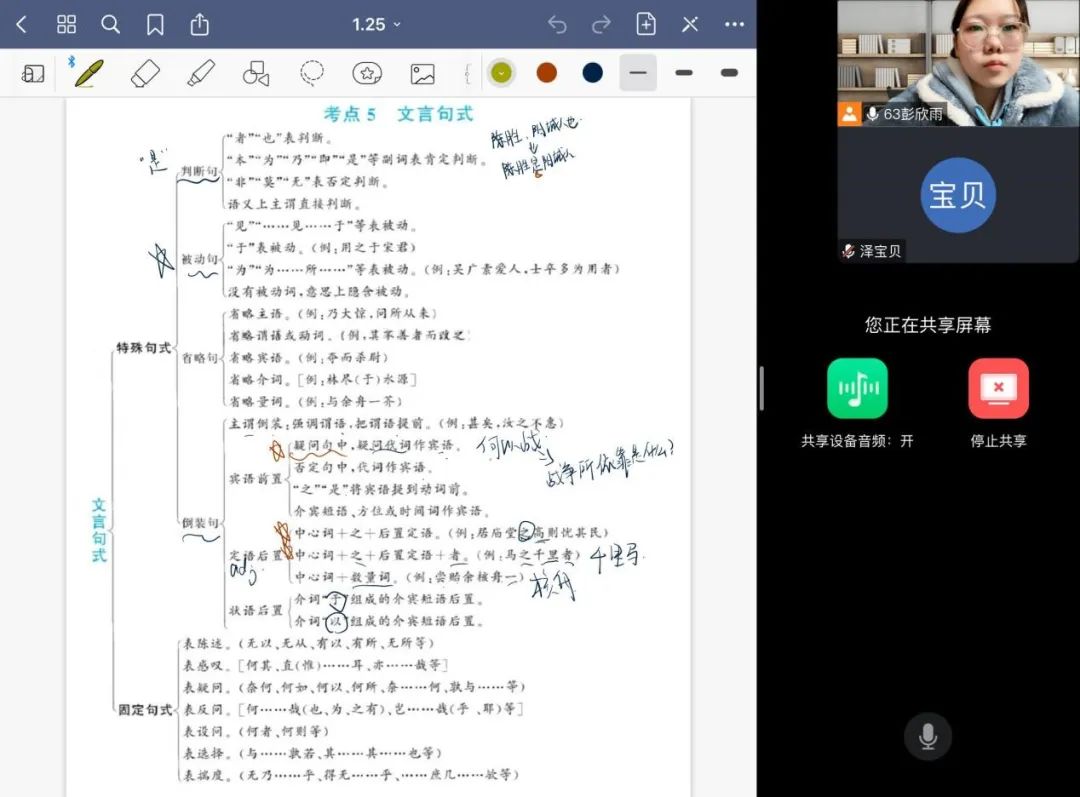Open the page thumbnails grid view
Viewport: 1080px width, 797px height.
66,24
